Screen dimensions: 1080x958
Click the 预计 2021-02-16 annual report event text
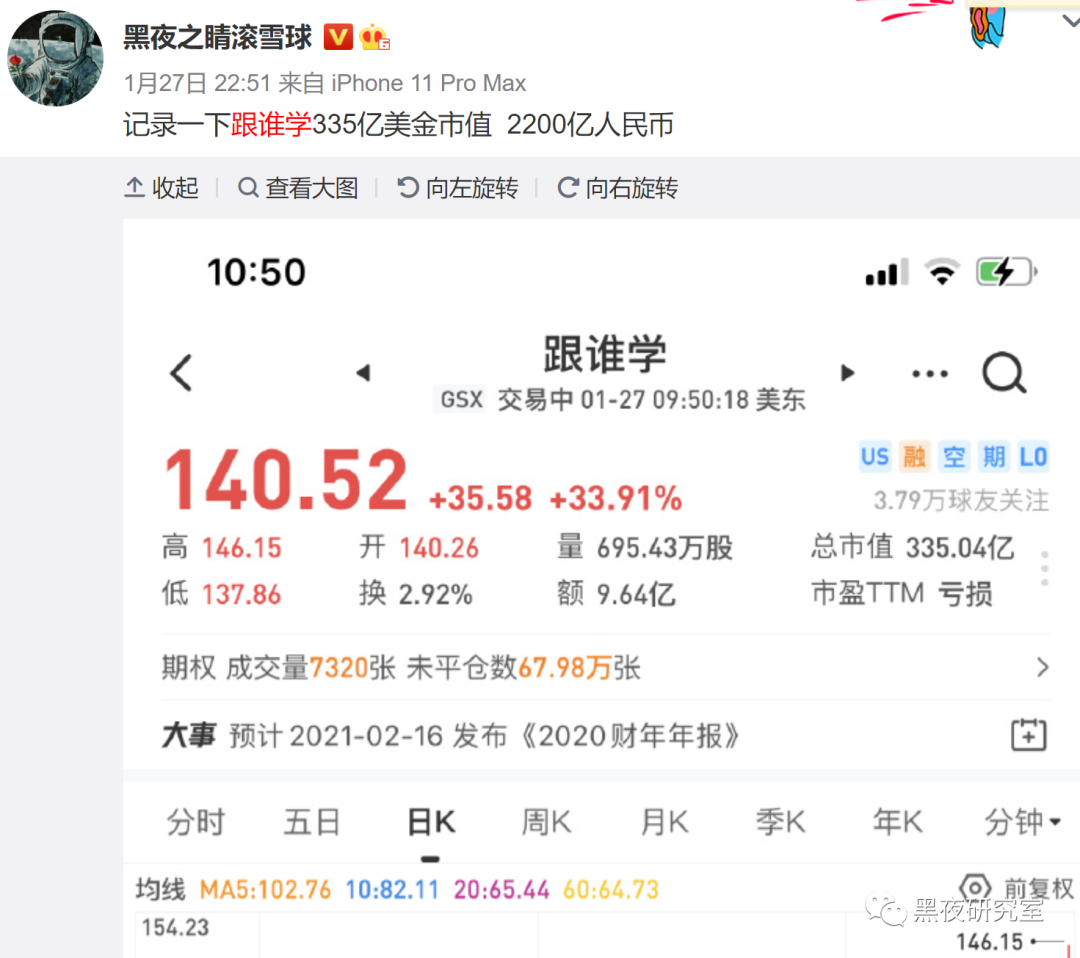[485, 736]
